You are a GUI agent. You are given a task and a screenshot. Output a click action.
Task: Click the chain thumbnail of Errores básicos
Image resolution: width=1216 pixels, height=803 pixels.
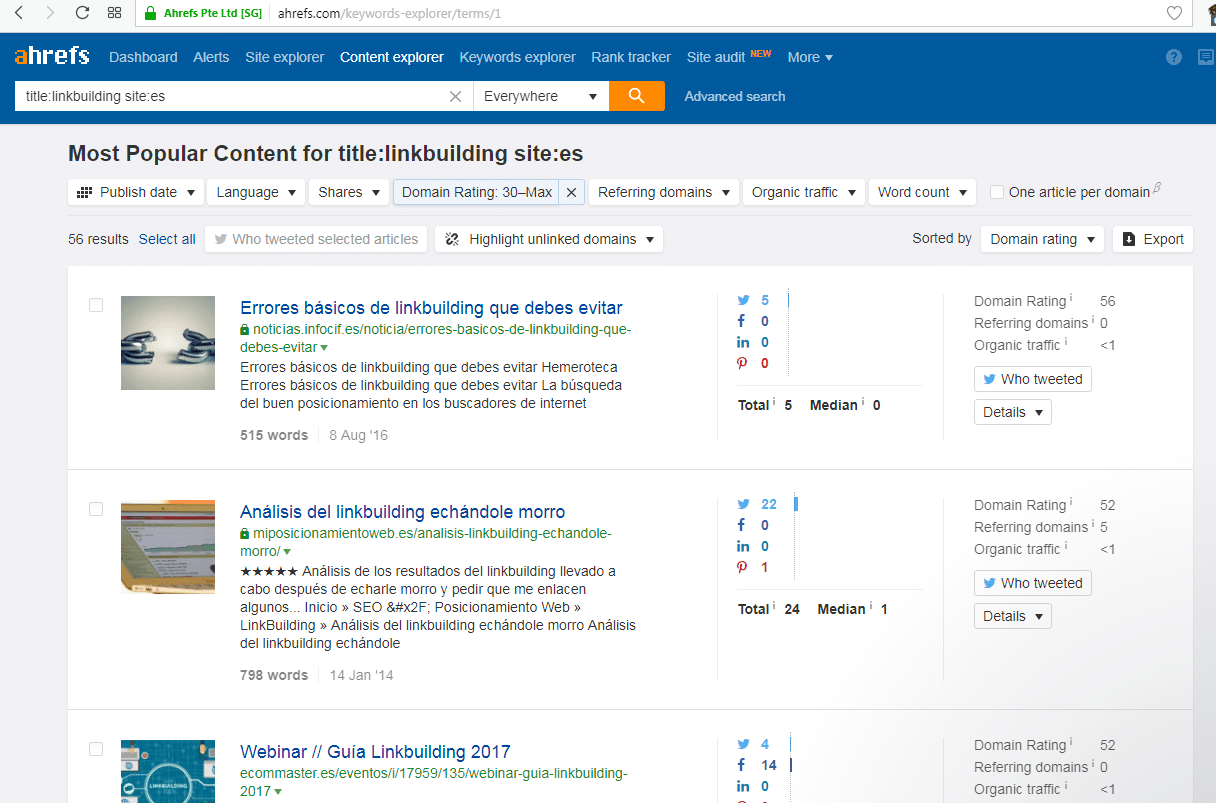[x=168, y=343]
